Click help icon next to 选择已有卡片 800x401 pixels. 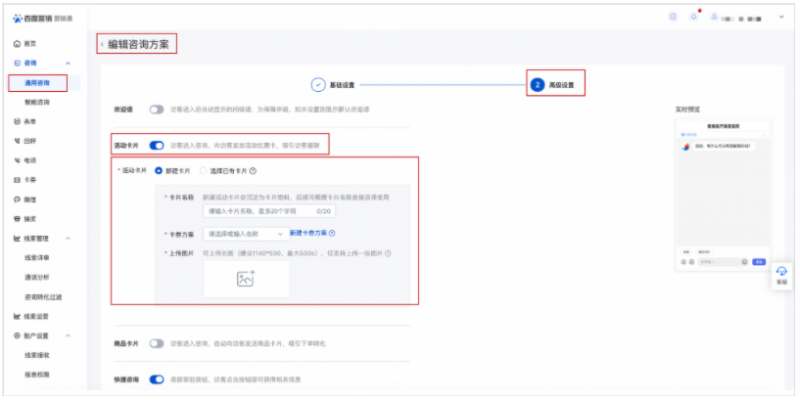coord(253,171)
